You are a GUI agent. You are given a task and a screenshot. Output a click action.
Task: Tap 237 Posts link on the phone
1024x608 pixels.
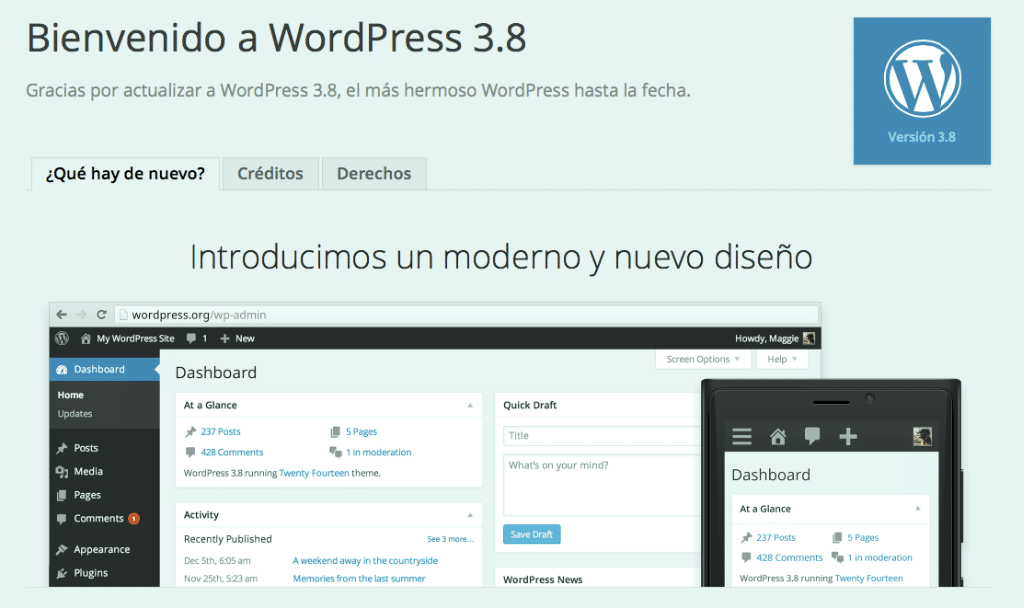[776, 537]
